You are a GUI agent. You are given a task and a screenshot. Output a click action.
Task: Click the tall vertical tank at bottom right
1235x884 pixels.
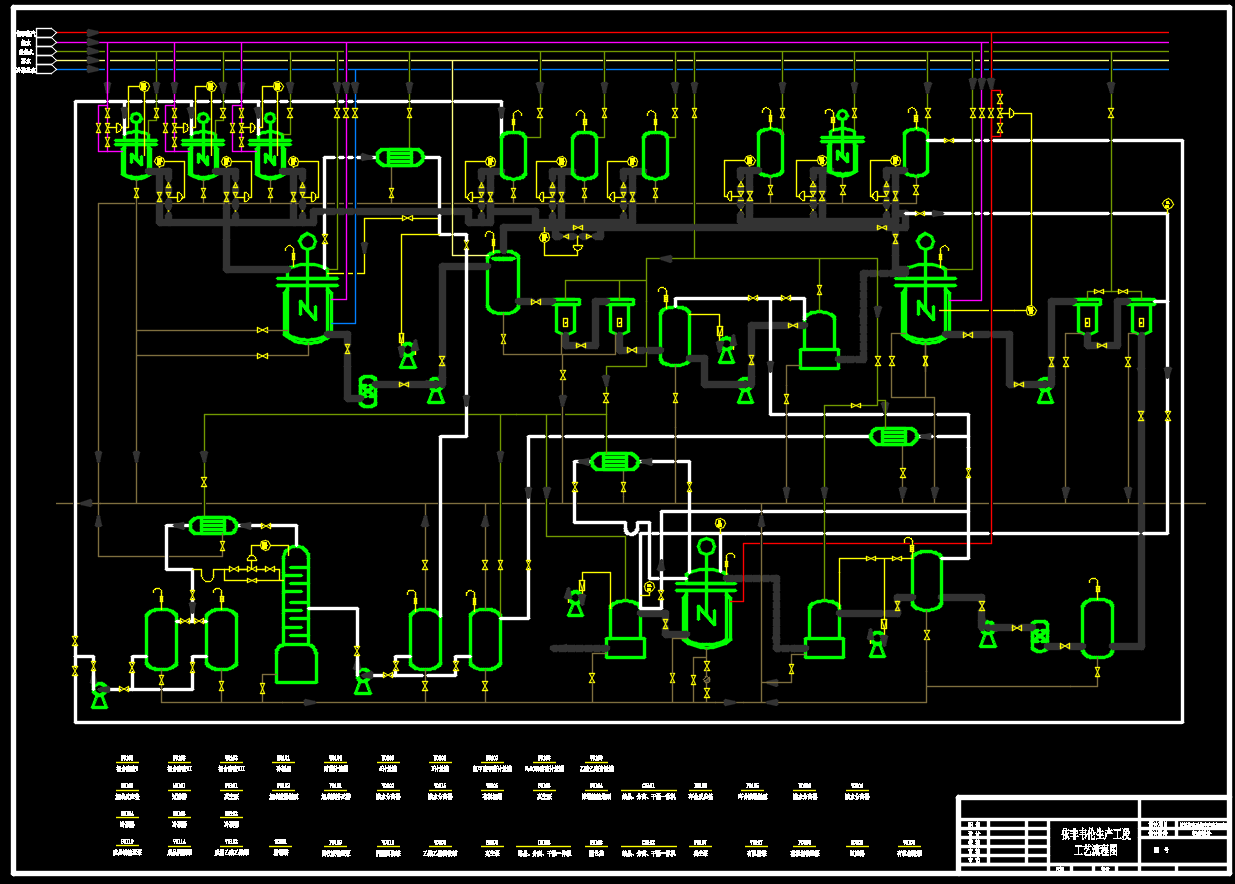click(1097, 628)
